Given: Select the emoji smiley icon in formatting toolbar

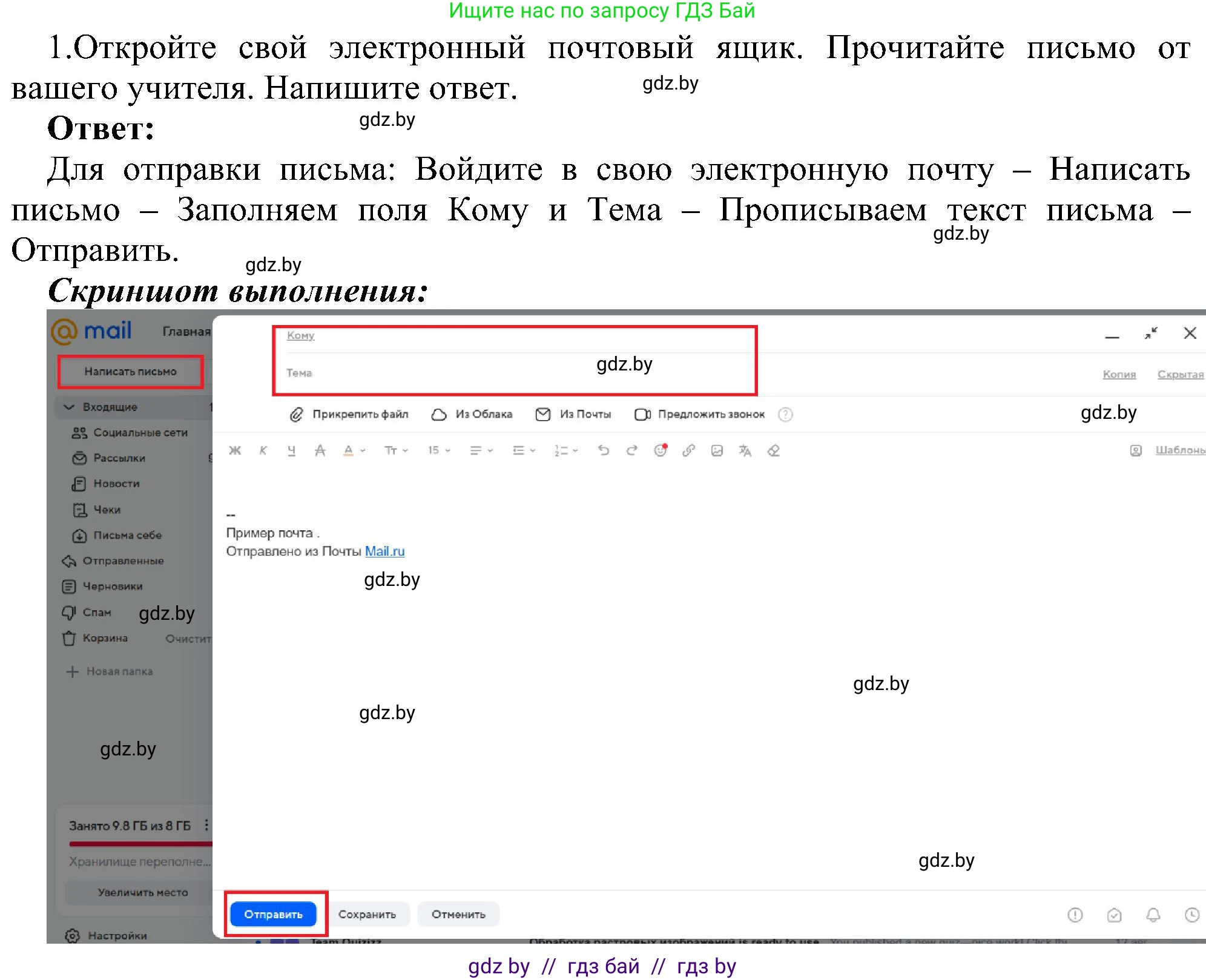Looking at the screenshot, I should 660,450.
